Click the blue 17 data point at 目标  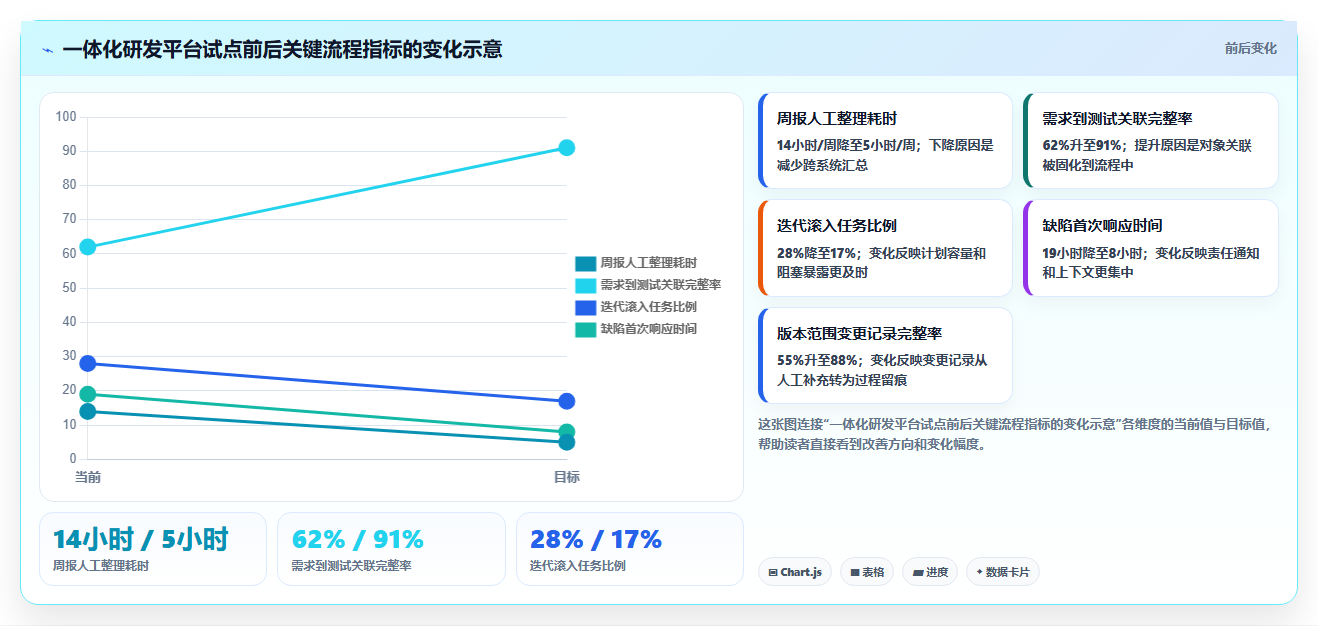[x=566, y=401]
